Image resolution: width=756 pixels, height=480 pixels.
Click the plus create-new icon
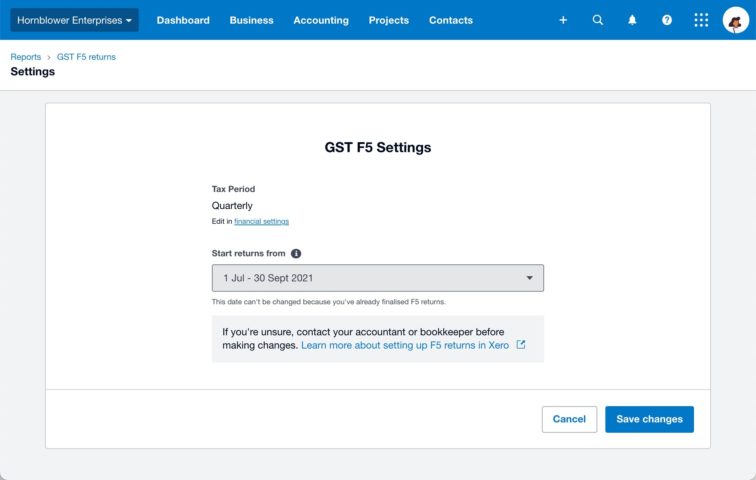click(563, 20)
